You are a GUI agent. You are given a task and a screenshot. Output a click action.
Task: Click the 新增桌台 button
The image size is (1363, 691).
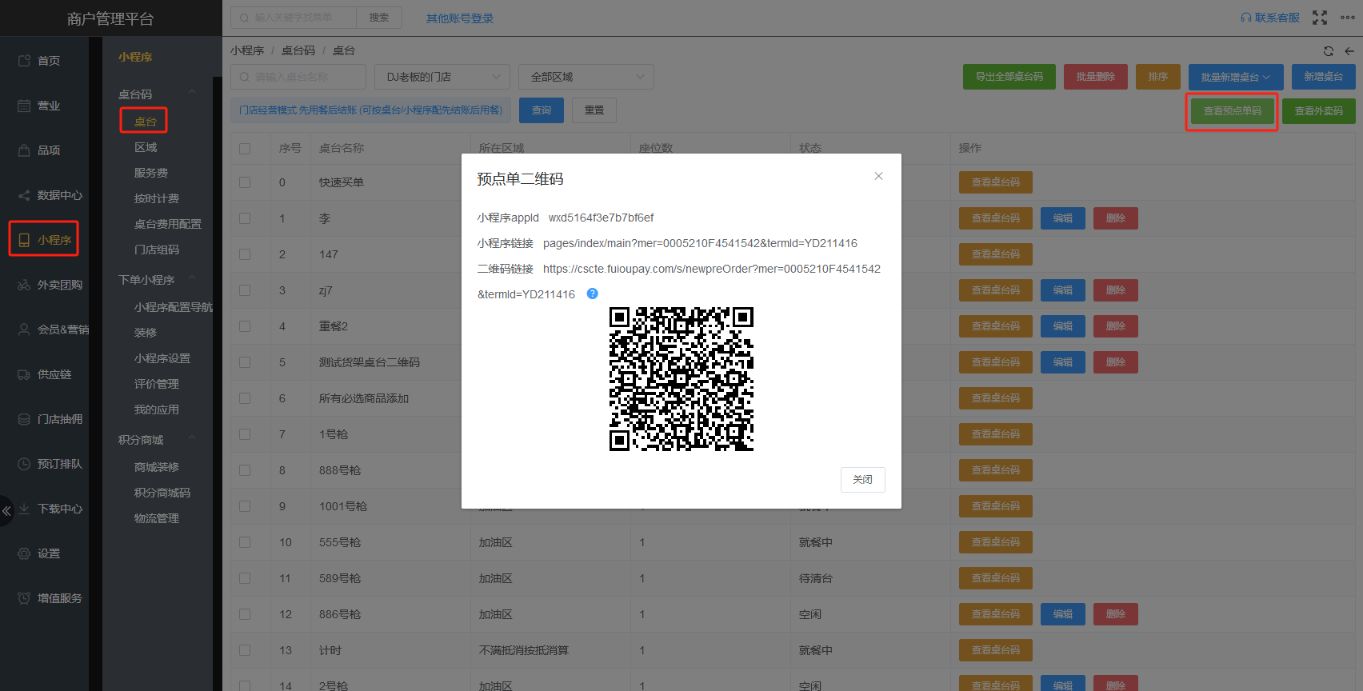[x=1323, y=77]
